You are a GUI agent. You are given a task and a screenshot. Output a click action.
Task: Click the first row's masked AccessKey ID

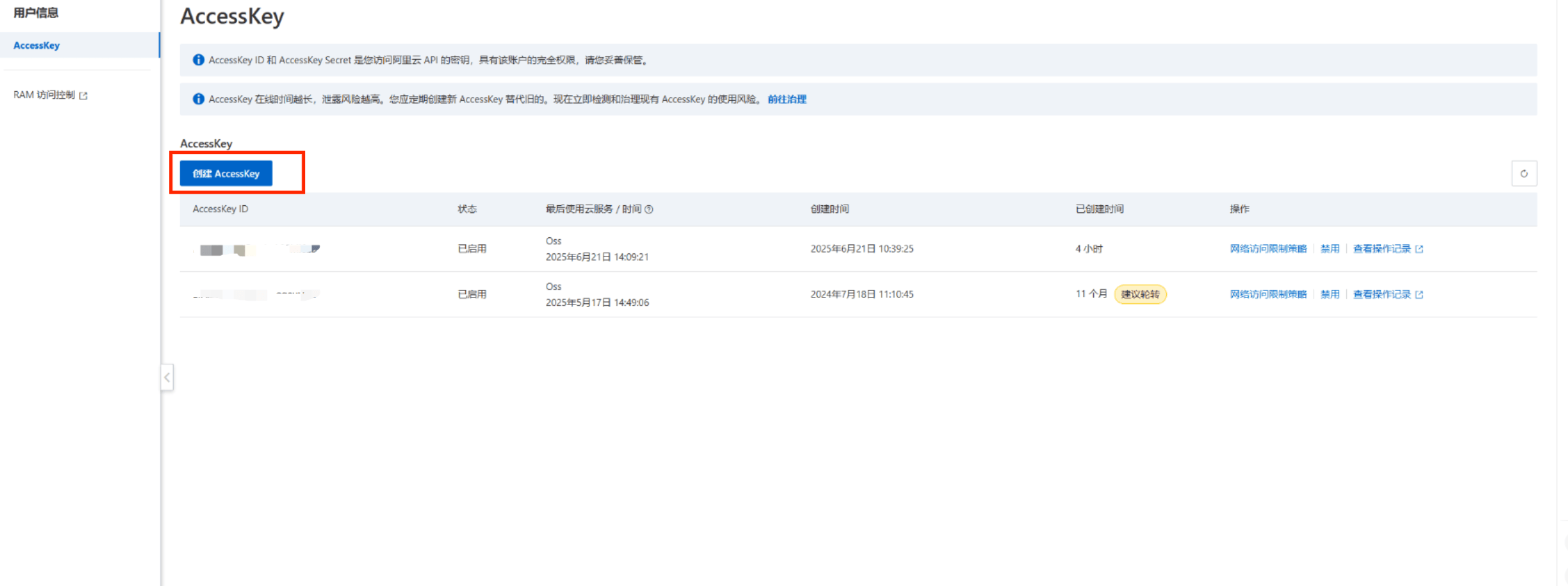[x=258, y=249]
